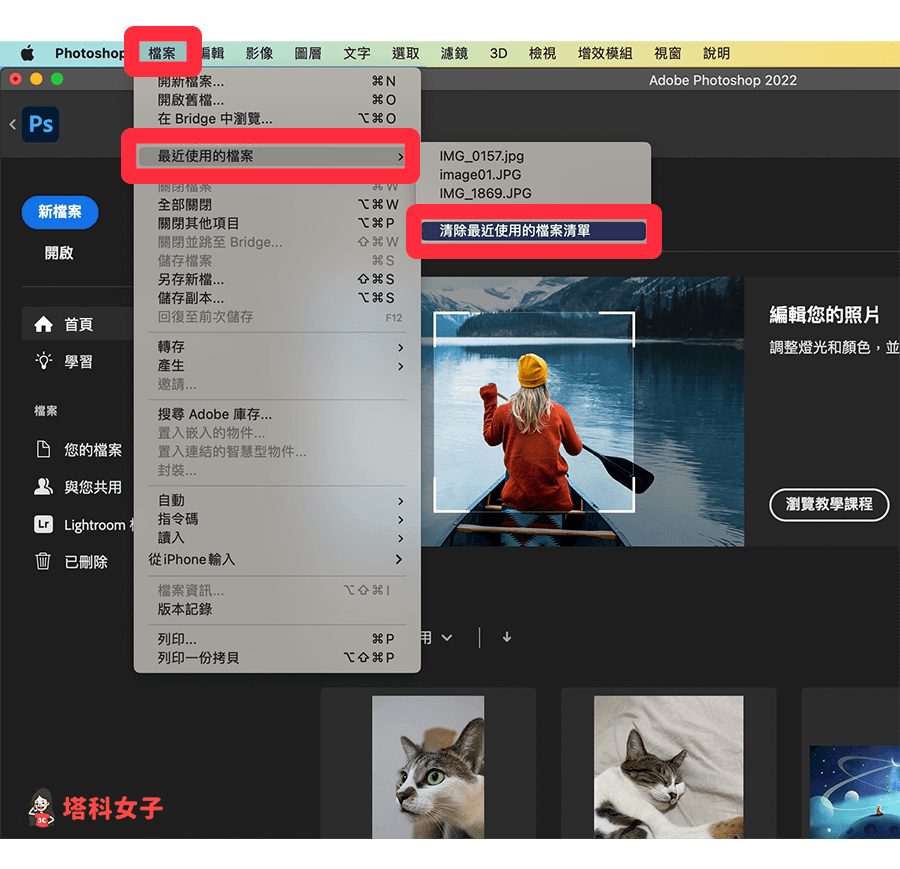Click the Photoshop Ps home logo

point(41,124)
